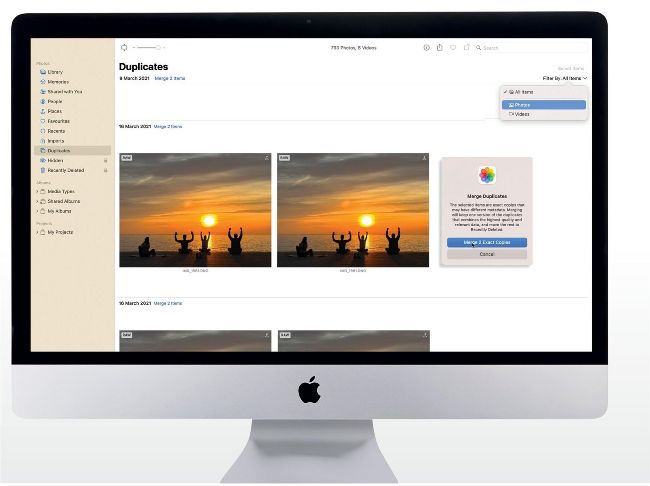650x486 pixels.
Task: Click the thumbnail zoom slider in toolbar
Action: (x=147, y=47)
